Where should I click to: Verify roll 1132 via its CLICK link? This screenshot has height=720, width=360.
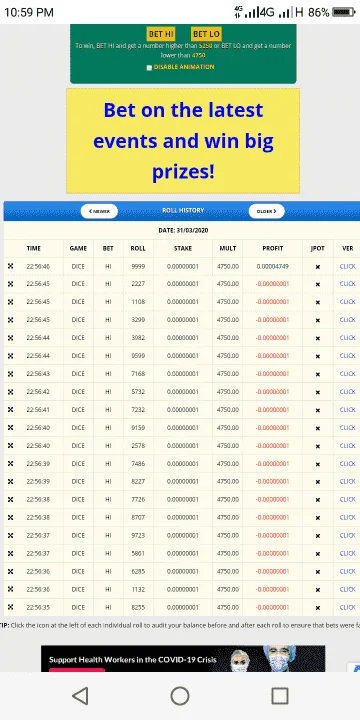(348, 589)
